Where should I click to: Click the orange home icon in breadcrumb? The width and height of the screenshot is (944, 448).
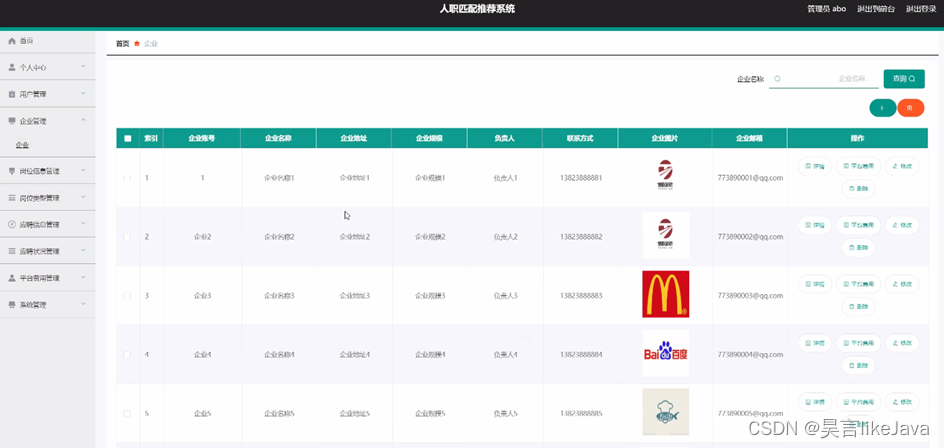[x=137, y=43]
